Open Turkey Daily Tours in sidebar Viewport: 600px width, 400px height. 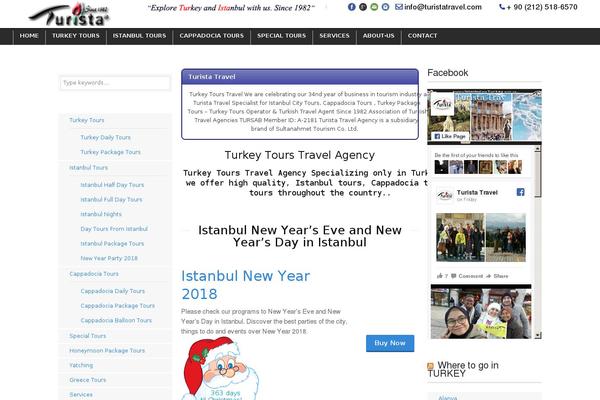[x=105, y=137]
